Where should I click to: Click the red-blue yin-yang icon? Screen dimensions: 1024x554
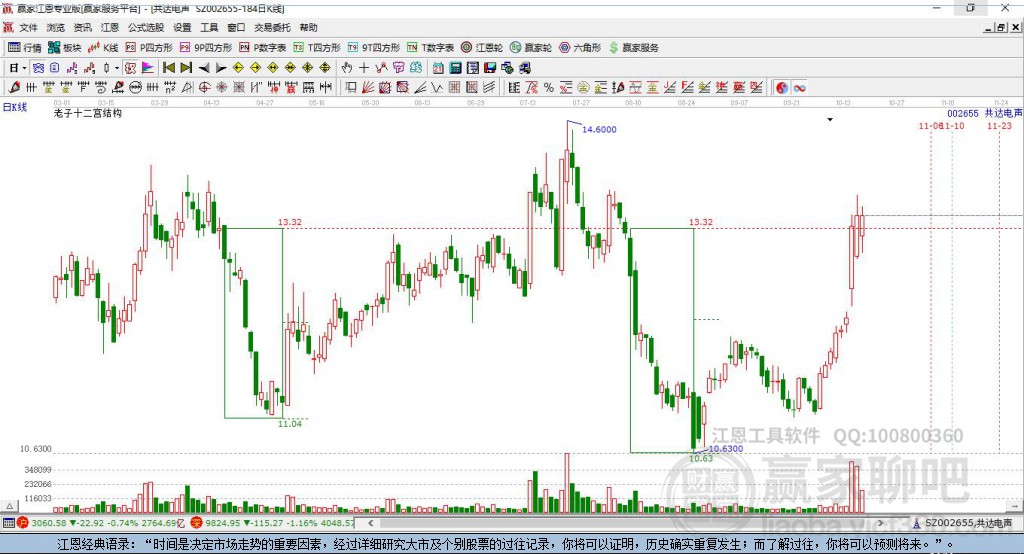point(781,88)
